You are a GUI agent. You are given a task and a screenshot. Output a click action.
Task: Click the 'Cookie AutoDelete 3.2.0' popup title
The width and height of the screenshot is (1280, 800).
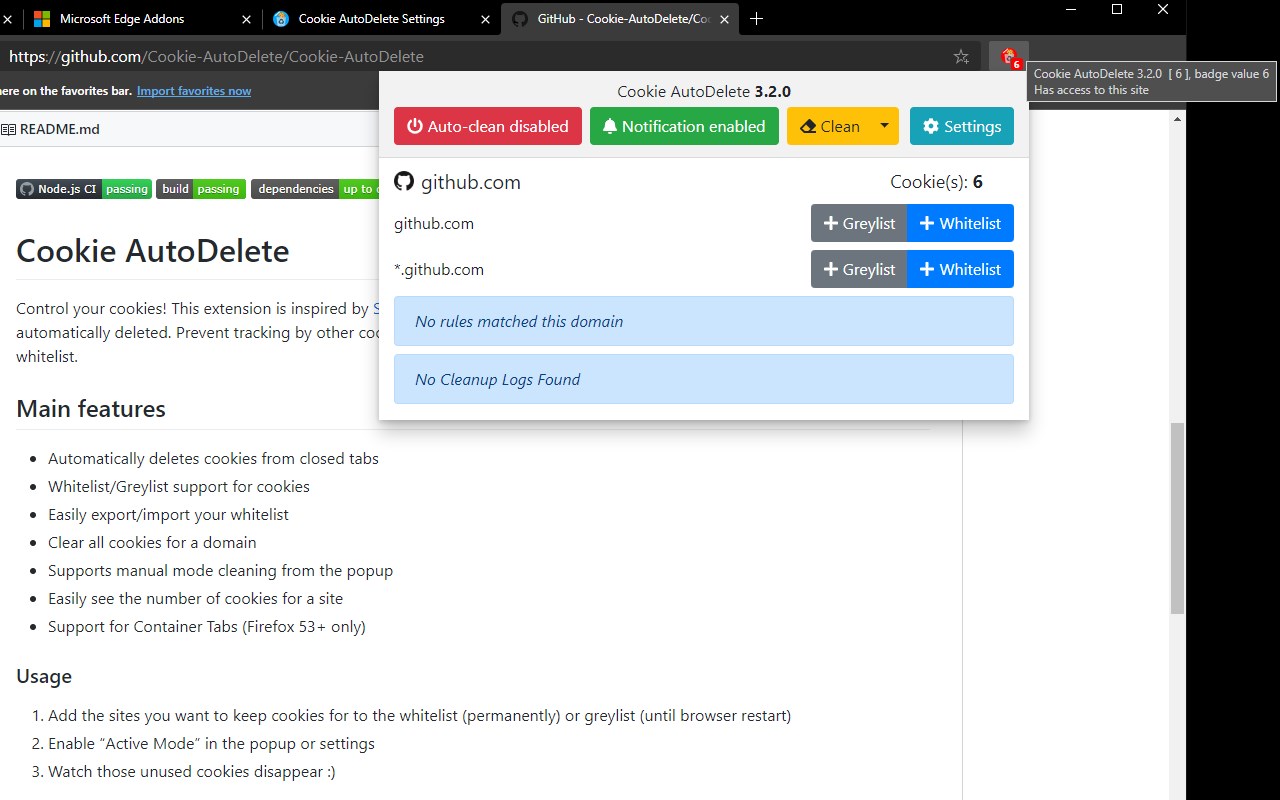(704, 91)
